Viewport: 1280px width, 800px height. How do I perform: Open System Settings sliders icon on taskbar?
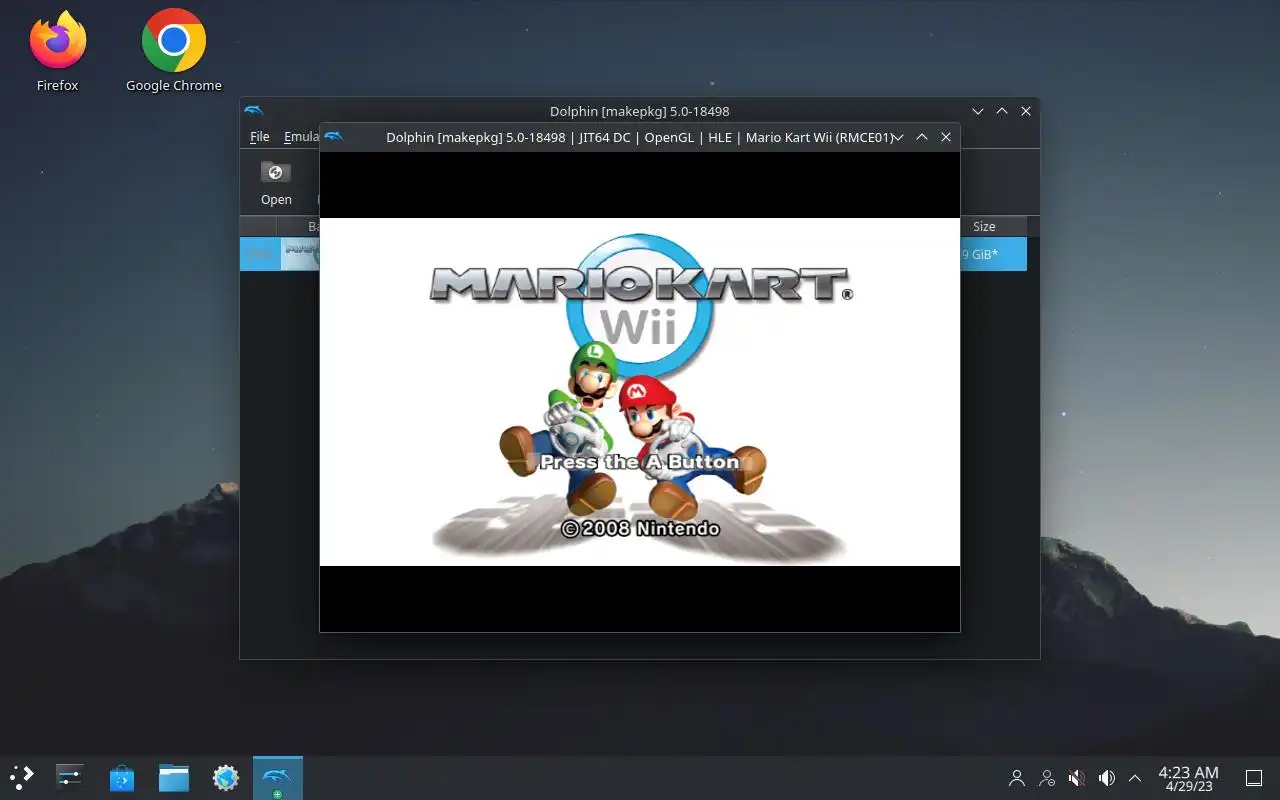(70, 777)
